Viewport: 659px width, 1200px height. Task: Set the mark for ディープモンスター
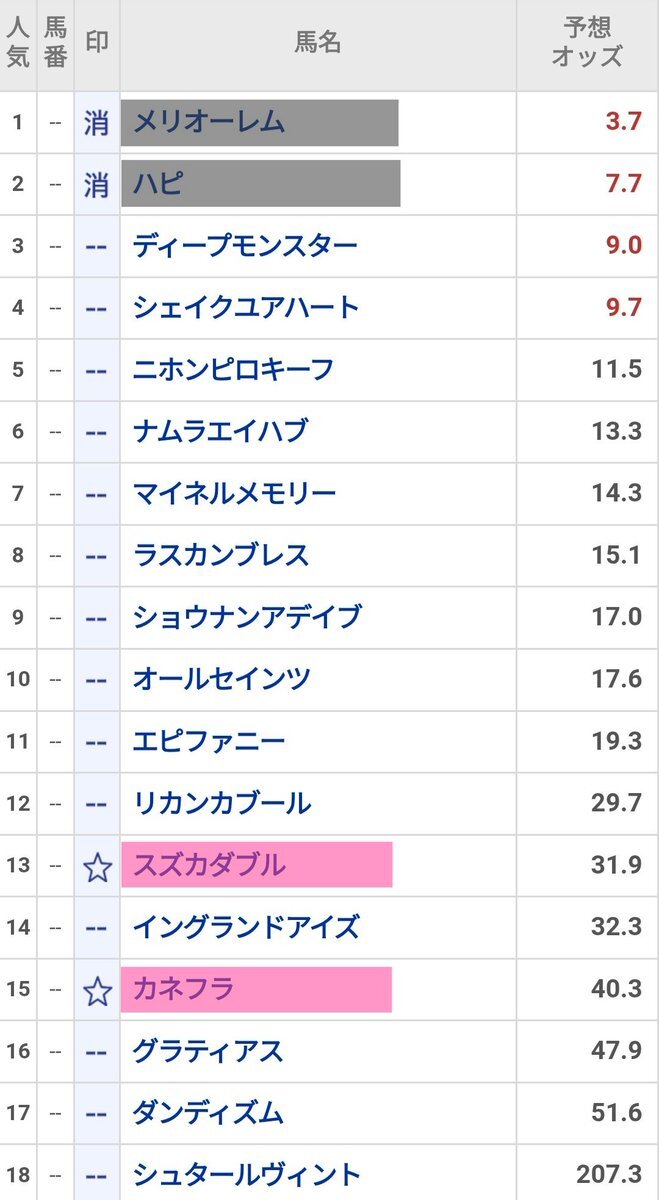click(x=97, y=246)
